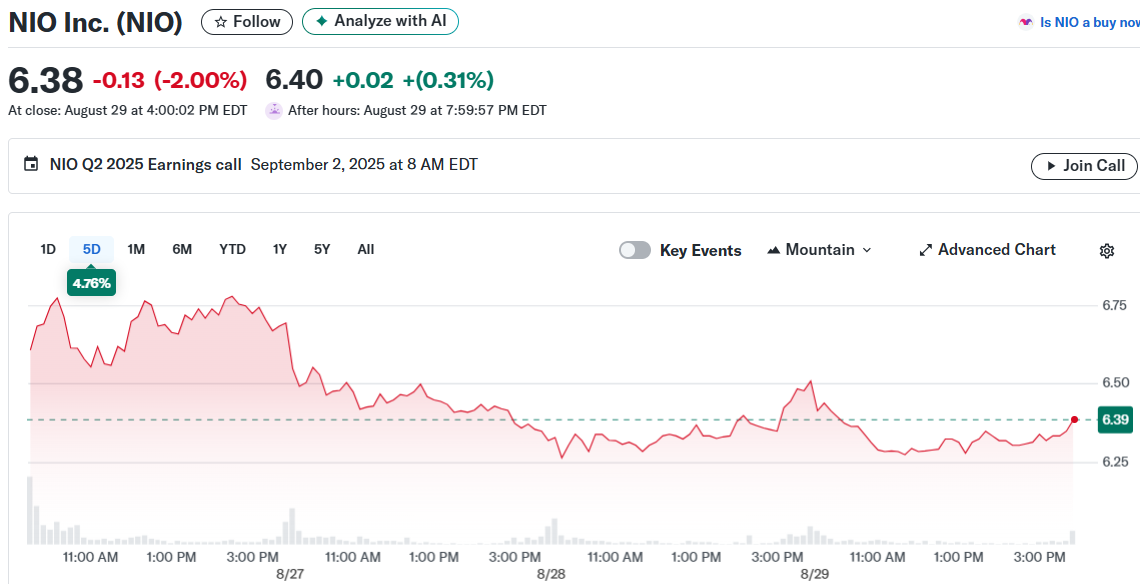Click the Follow button
Screen dimensions: 1140x584
[x=247, y=22]
